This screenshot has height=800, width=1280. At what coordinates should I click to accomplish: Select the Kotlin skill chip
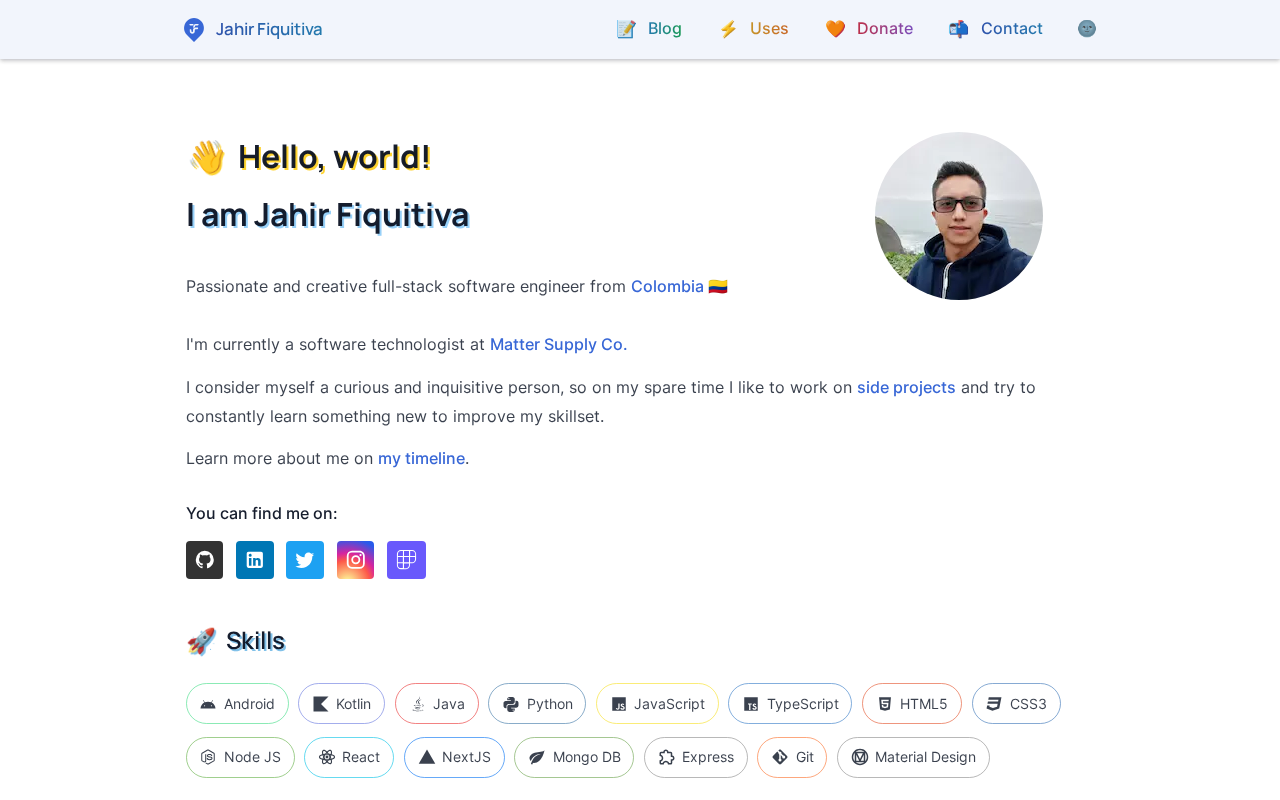tap(341, 704)
